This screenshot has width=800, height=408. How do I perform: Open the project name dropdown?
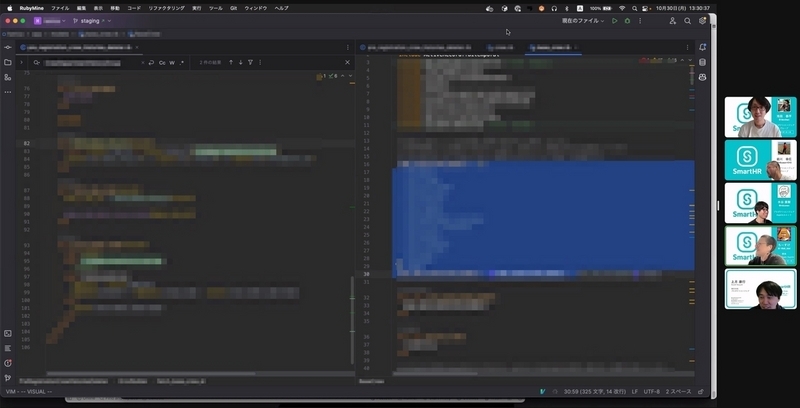[x=50, y=21]
